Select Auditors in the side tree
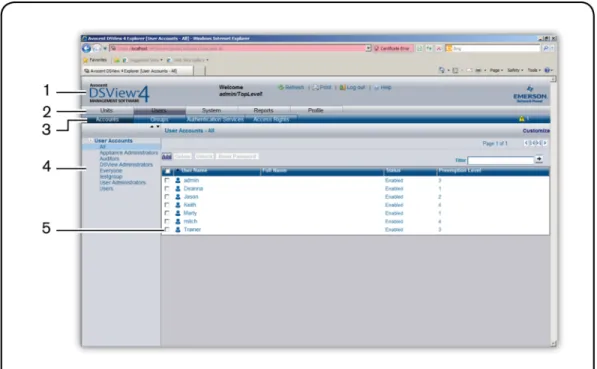This screenshot has width=597, height=369. click(x=109, y=158)
